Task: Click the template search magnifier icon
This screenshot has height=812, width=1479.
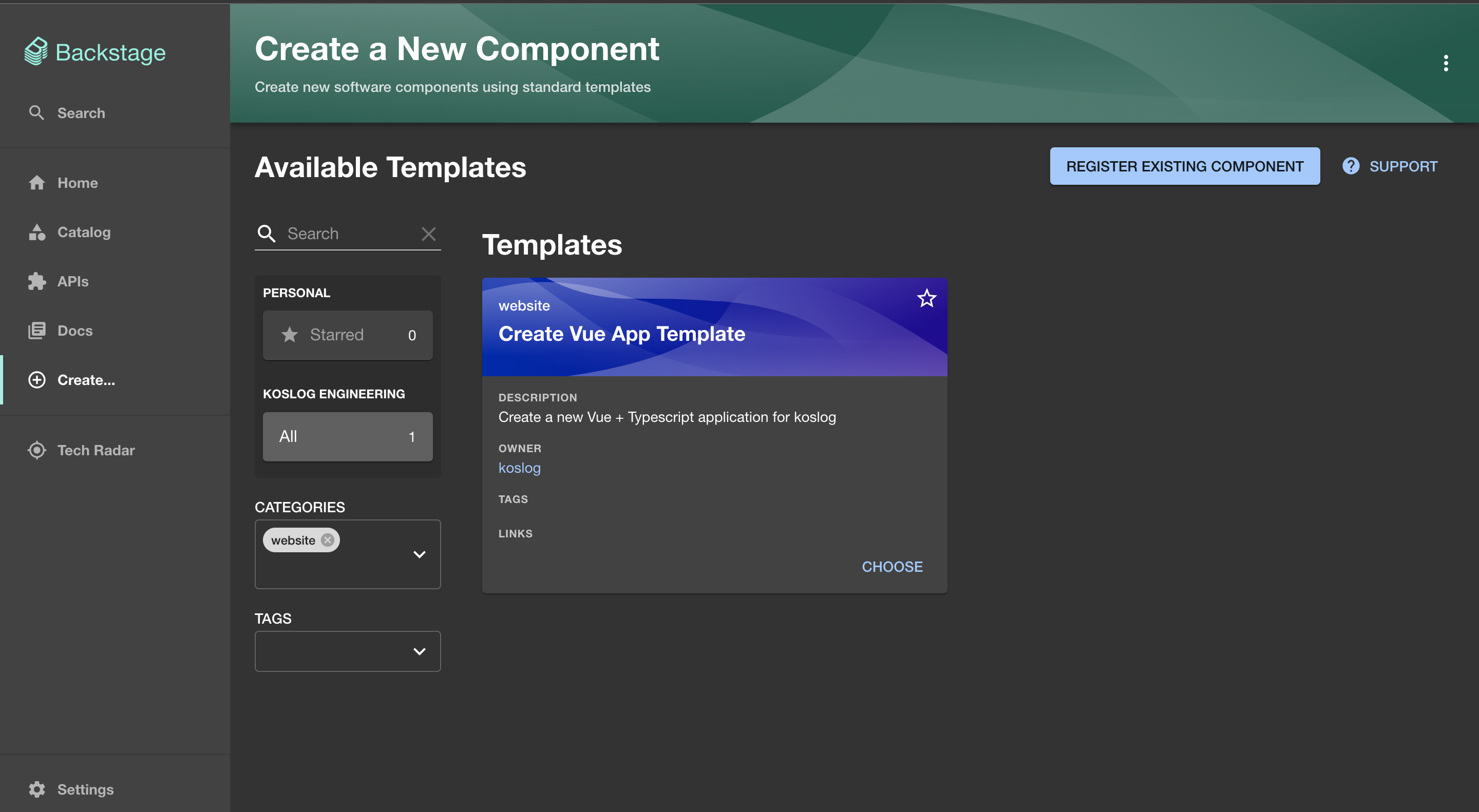Action: (267, 234)
